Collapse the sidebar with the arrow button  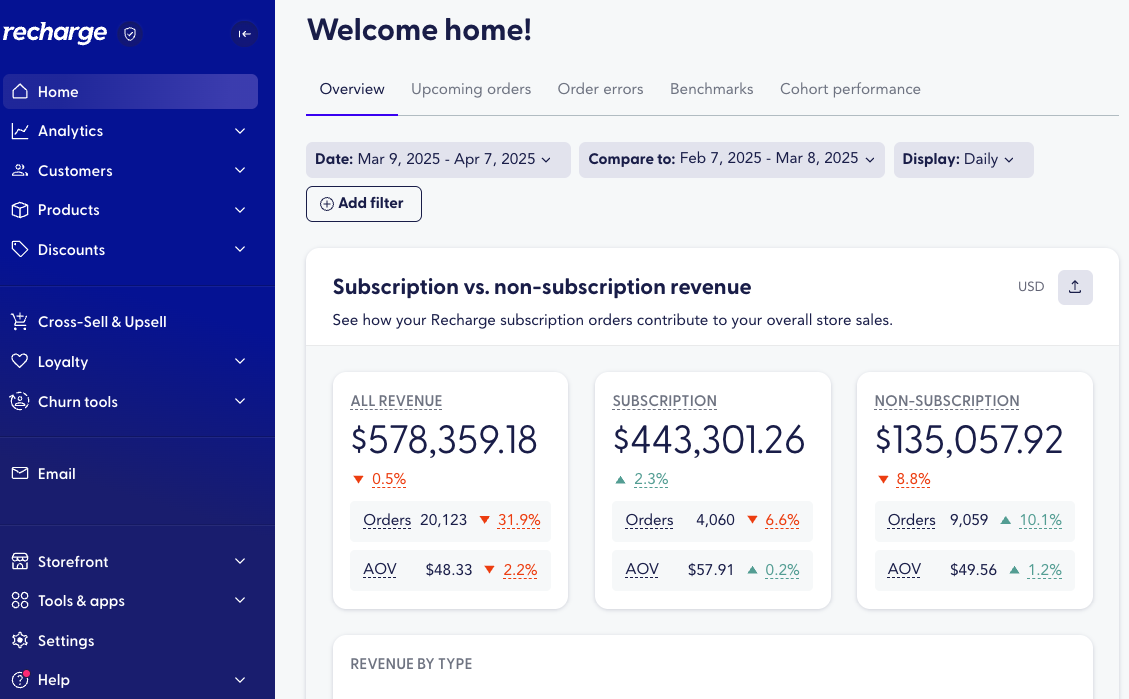pos(245,33)
